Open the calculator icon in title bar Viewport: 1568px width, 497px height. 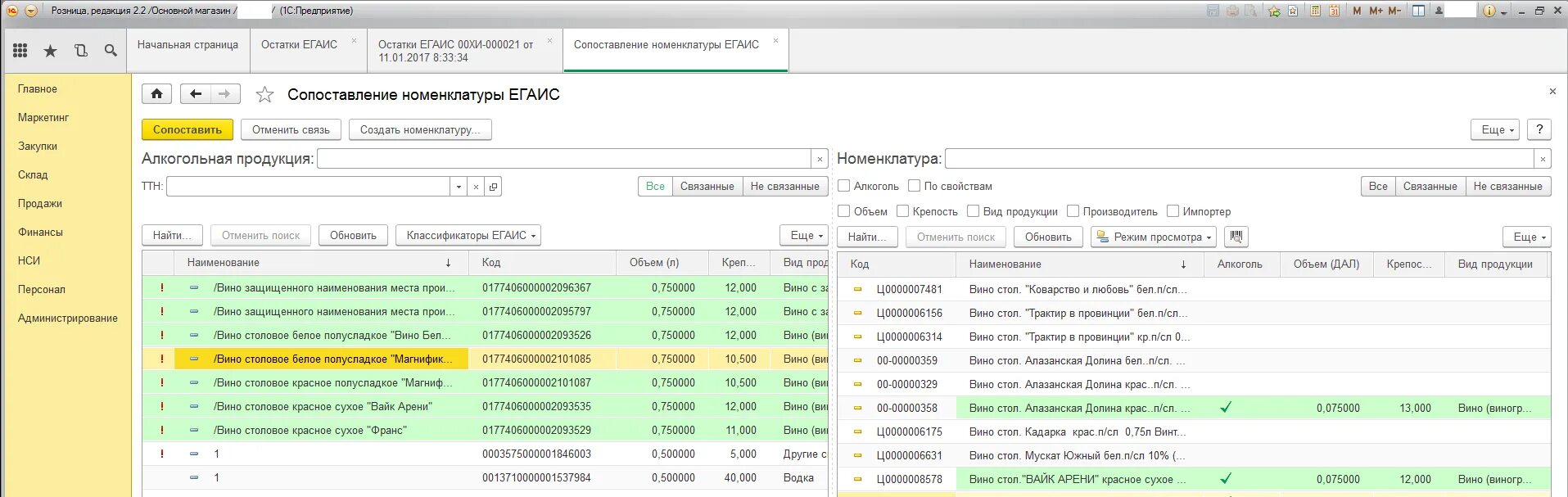click(1315, 11)
